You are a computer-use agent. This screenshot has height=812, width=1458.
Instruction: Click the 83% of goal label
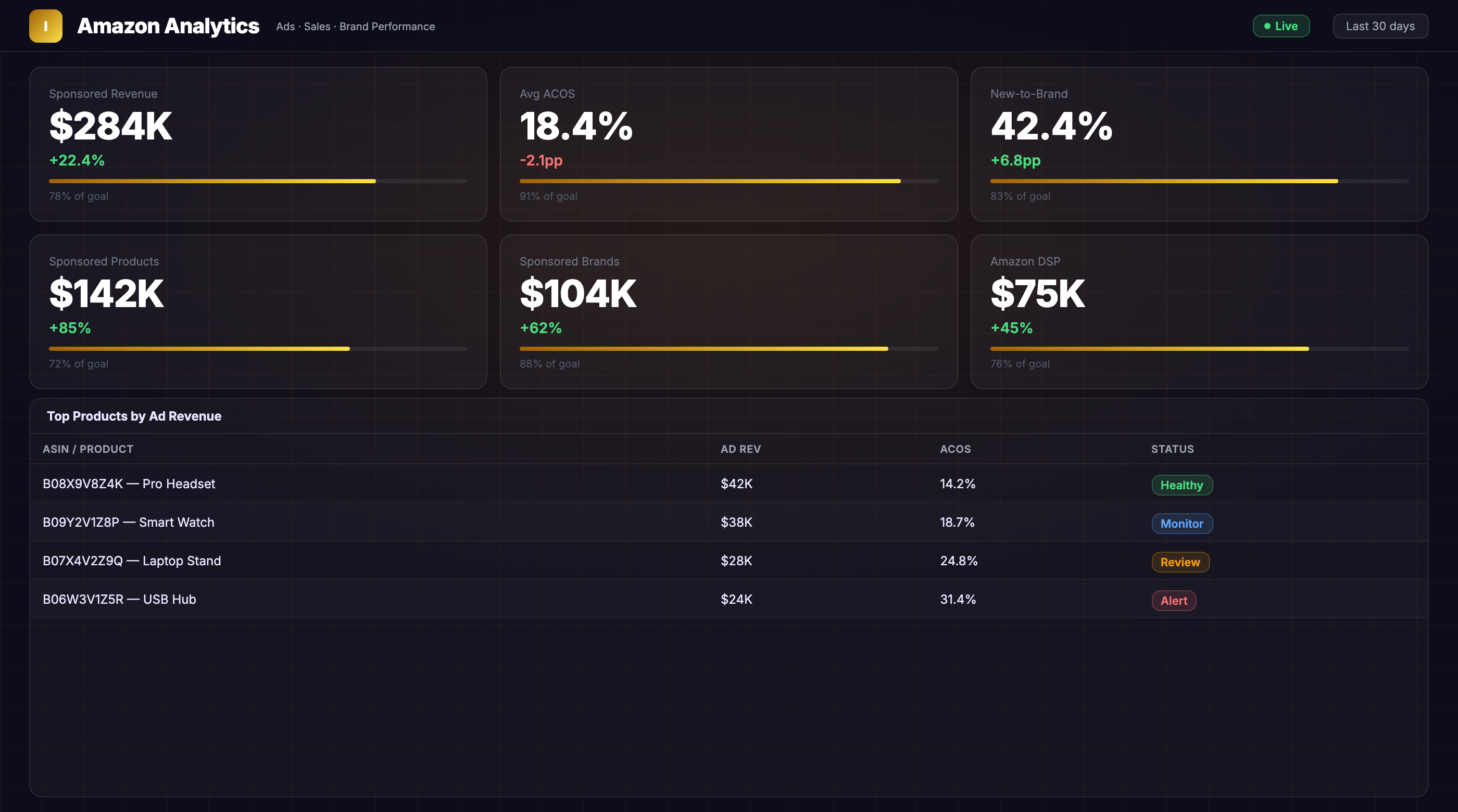tap(1020, 196)
